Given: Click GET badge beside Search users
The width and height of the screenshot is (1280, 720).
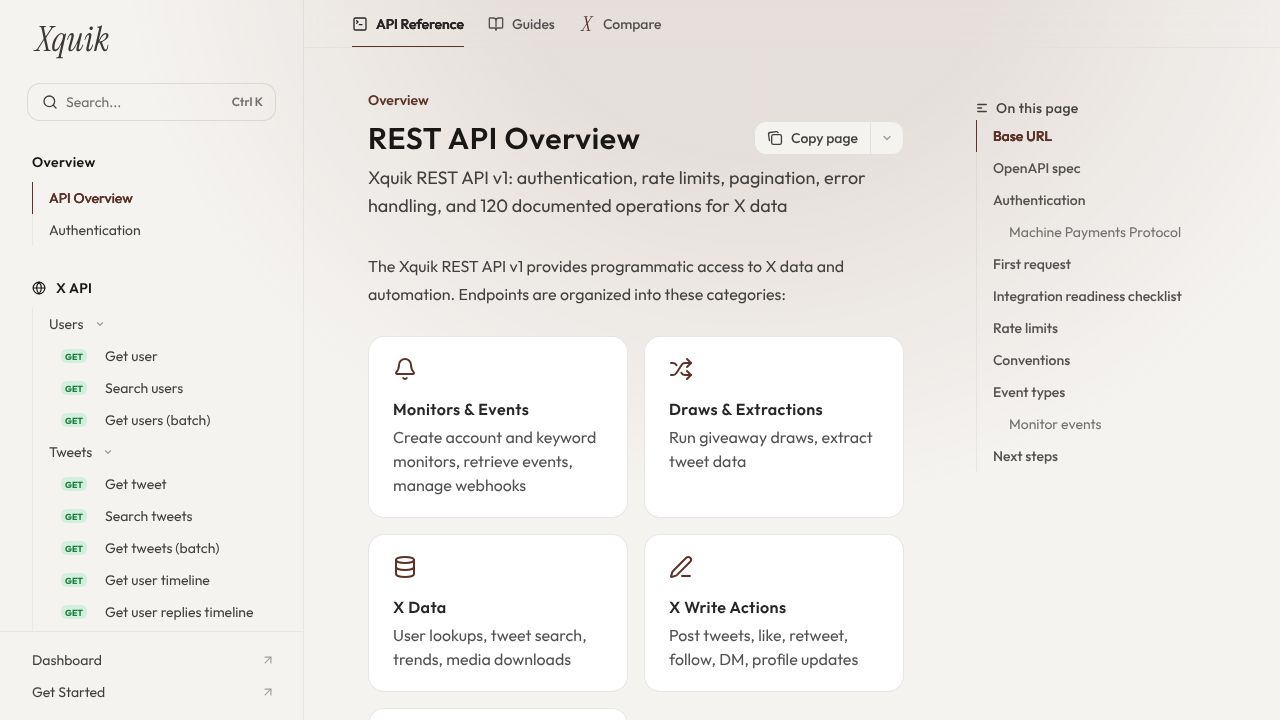Looking at the screenshot, I should [74, 389].
